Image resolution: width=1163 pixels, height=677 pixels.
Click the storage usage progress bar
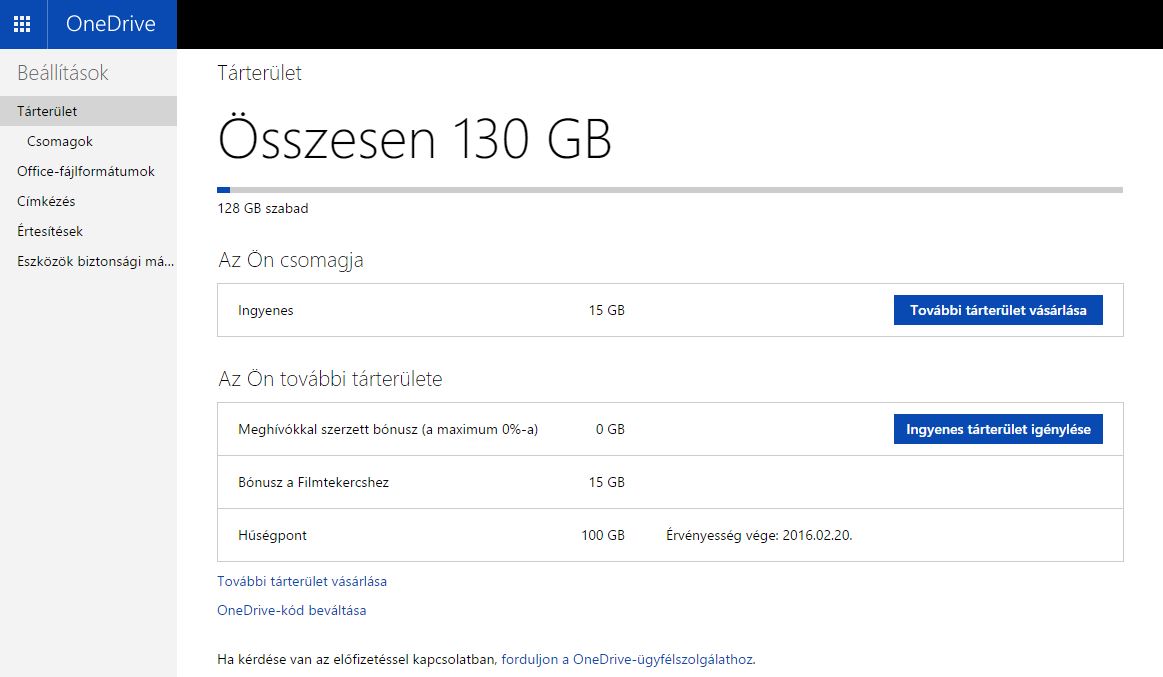click(x=669, y=189)
